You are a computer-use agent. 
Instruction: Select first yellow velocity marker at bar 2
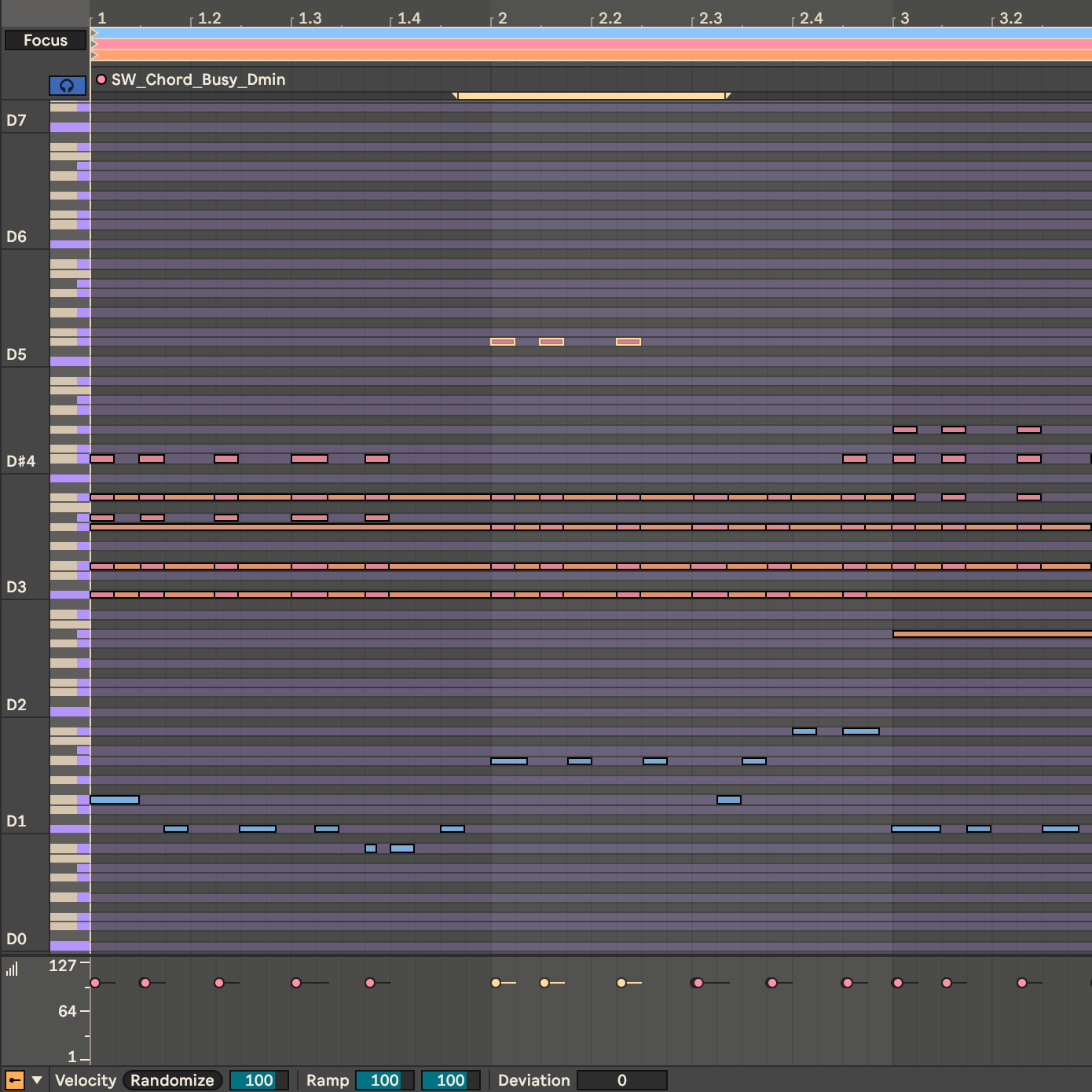click(496, 983)
